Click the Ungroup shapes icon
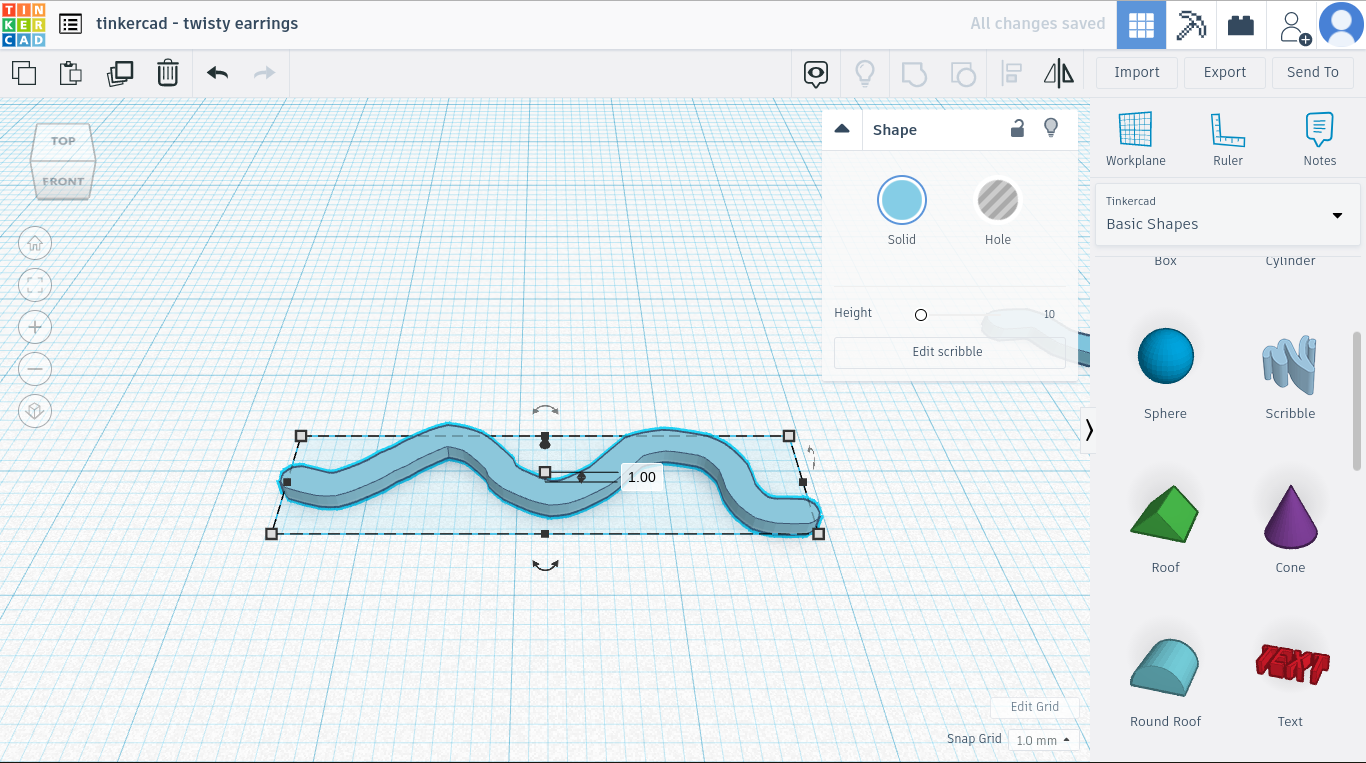 point(962,73)
